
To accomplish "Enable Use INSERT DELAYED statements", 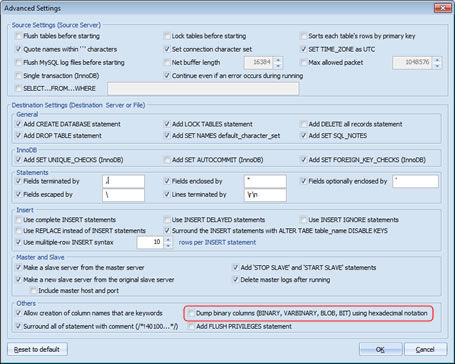I will tap(167, 220).
